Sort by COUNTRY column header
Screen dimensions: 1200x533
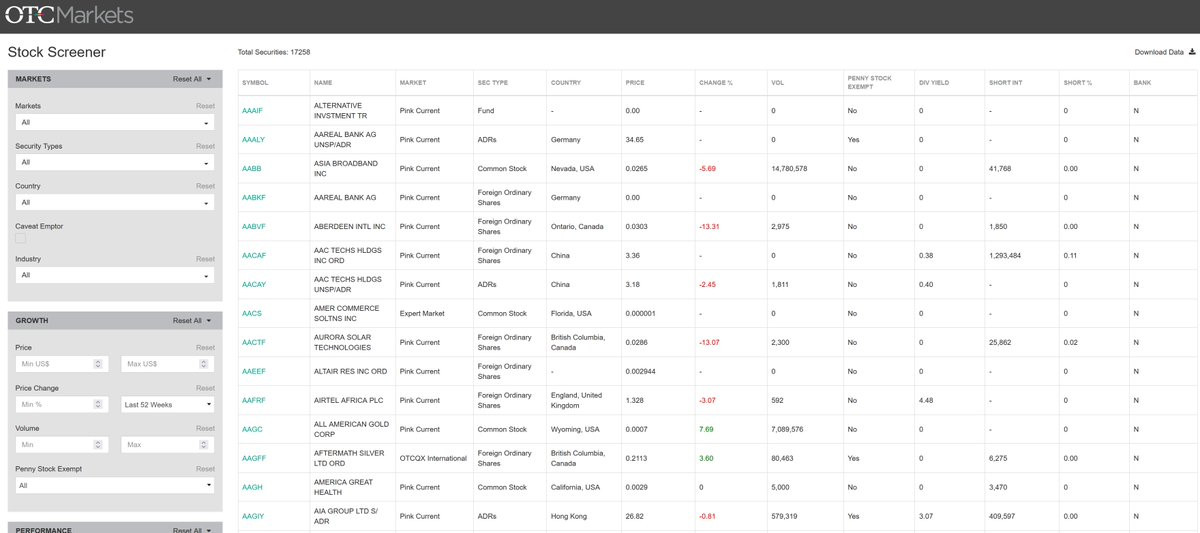[x=565, y=83]
